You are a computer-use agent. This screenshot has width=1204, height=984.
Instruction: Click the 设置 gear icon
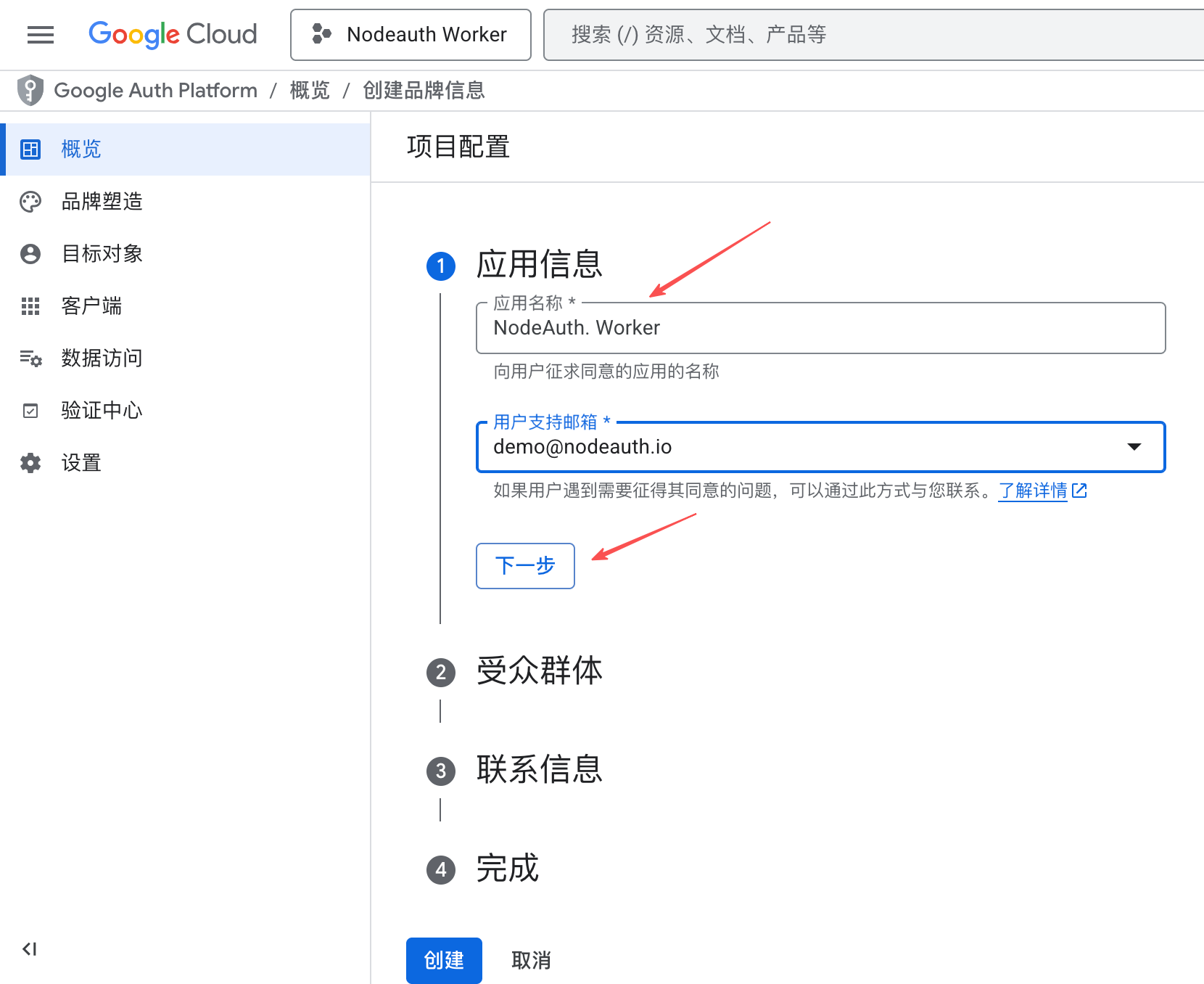tap(30, 463)
